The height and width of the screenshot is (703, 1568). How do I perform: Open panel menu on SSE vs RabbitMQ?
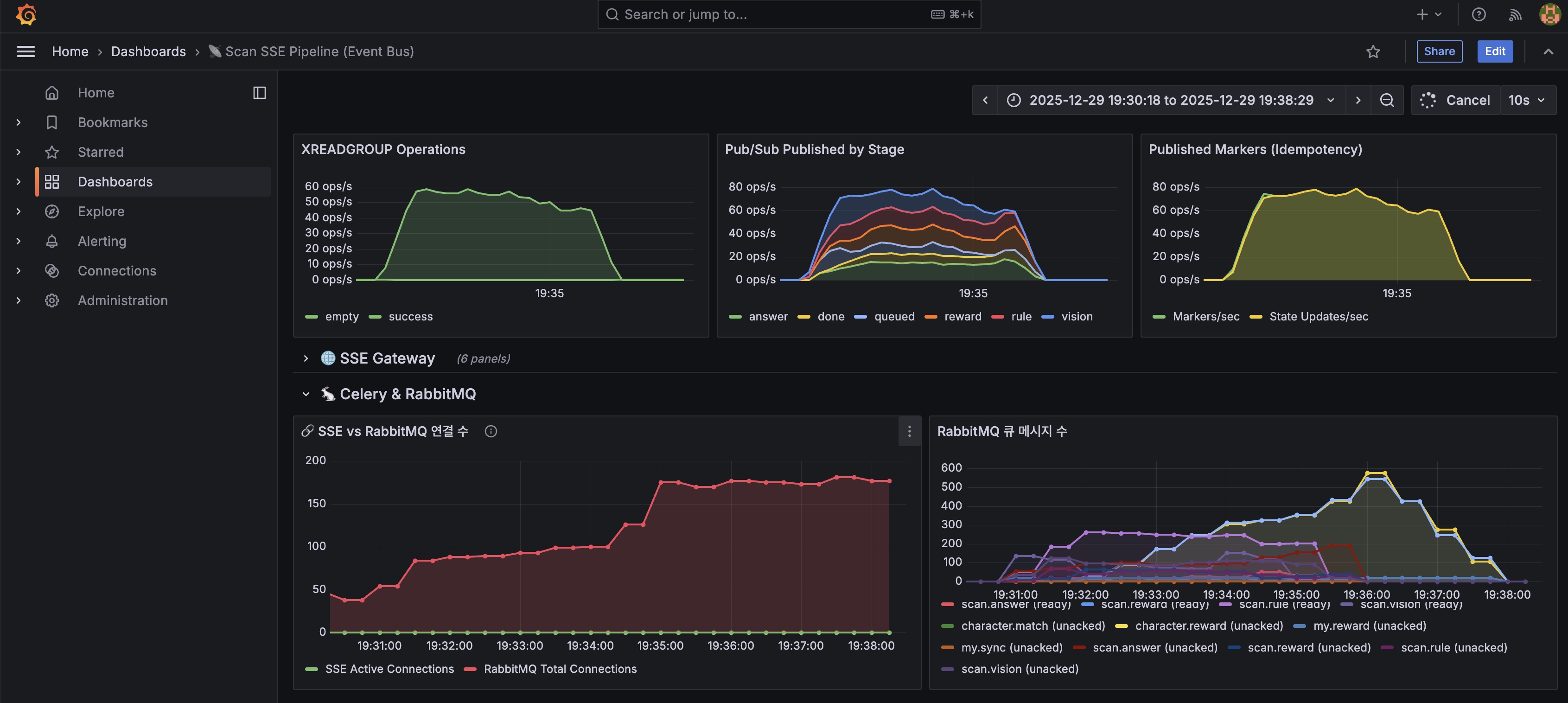point(909,432)
